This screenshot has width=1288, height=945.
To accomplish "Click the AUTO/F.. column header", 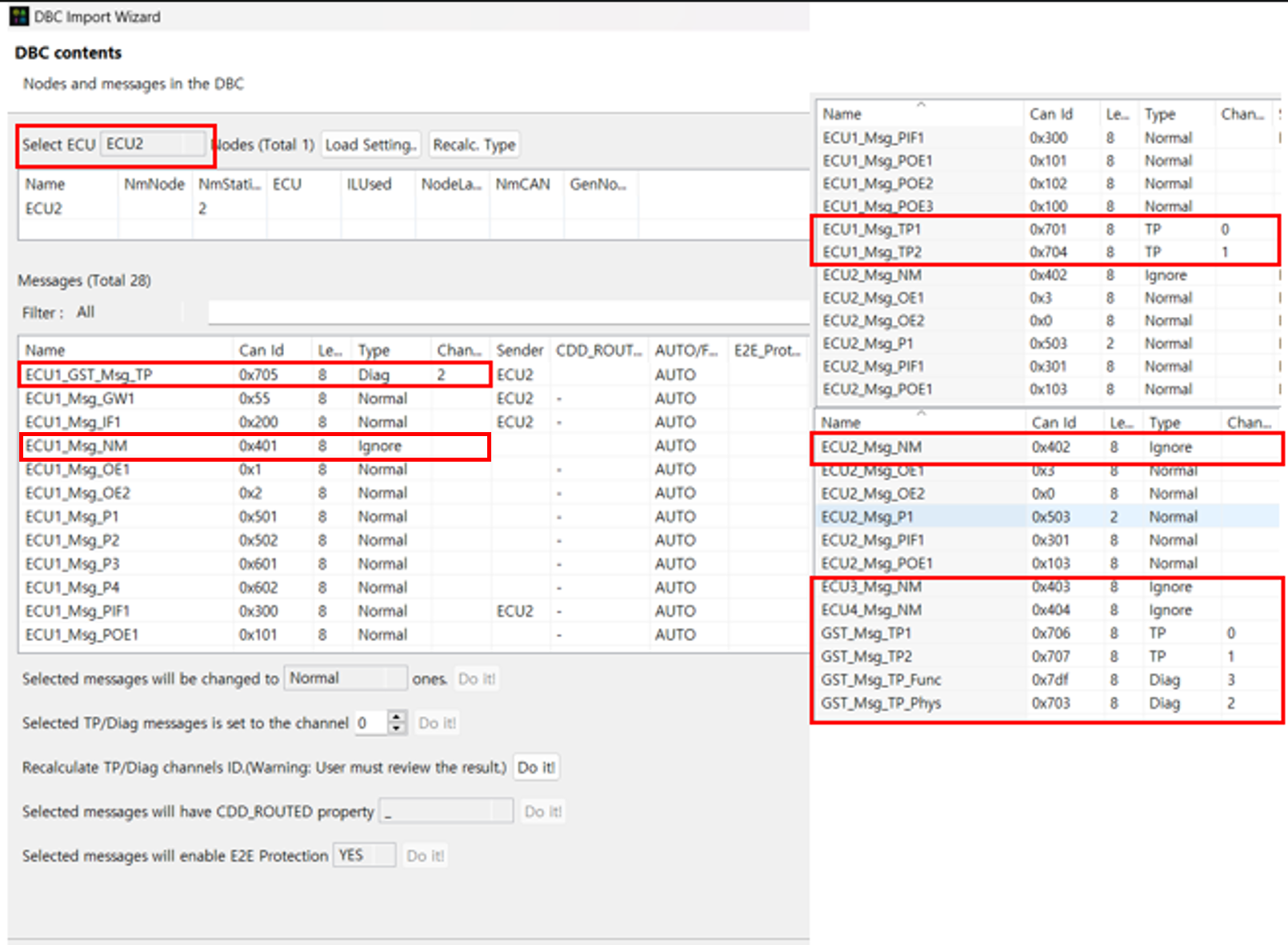I will pos(688,350).
